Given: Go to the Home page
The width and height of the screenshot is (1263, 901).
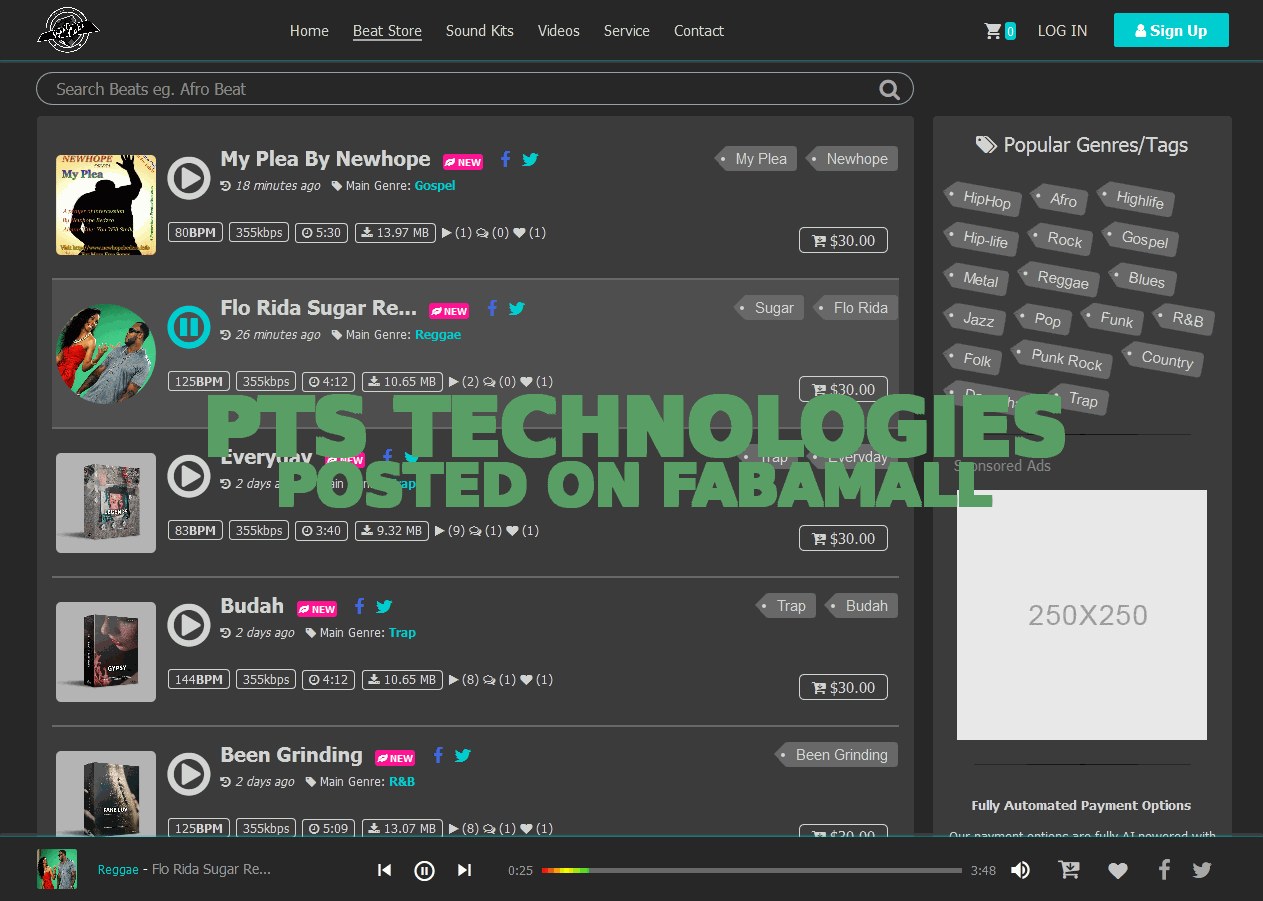Looking at the screenshot, I should click(309, 31).
